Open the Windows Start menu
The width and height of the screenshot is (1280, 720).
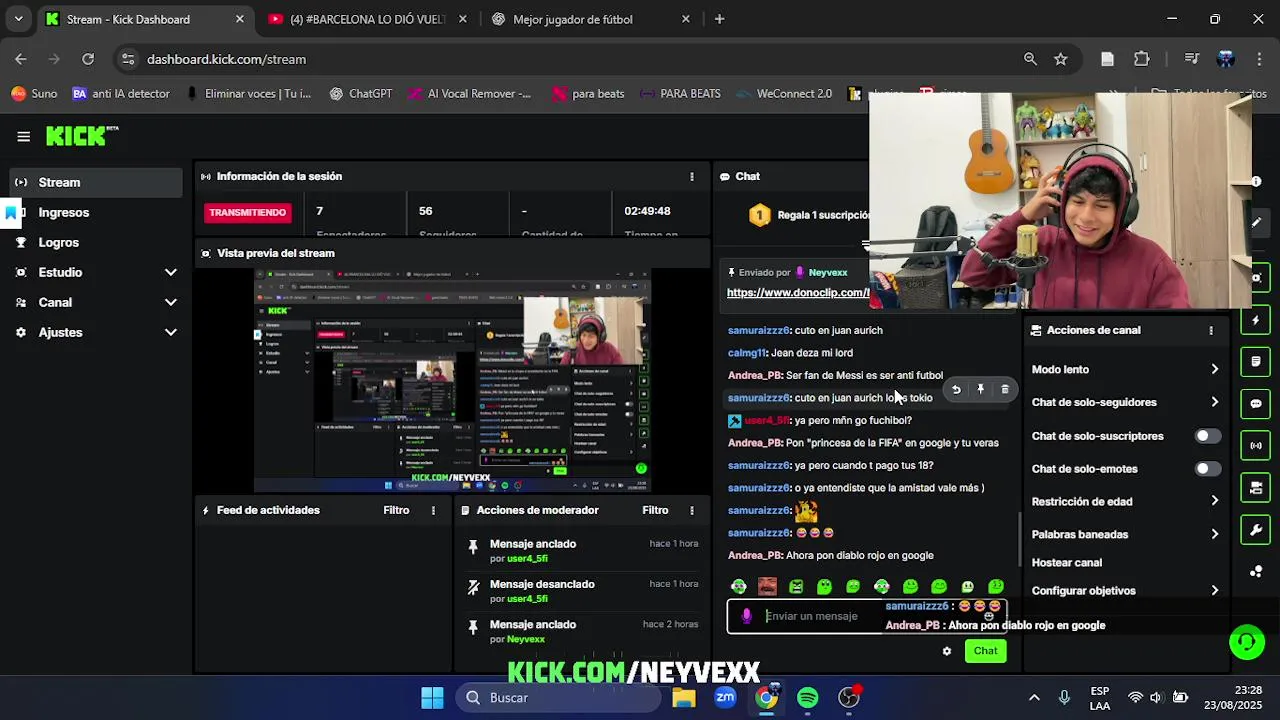click(432, 698)
